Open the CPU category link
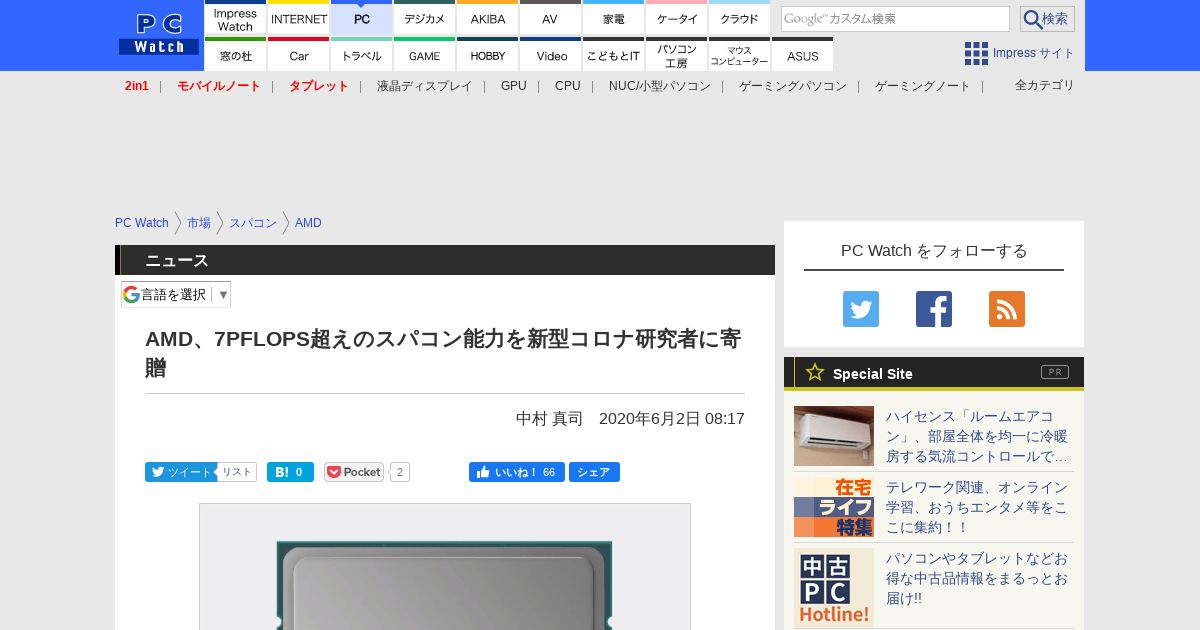The height and width of the screenshot is (630, 1200). point(568,86)
